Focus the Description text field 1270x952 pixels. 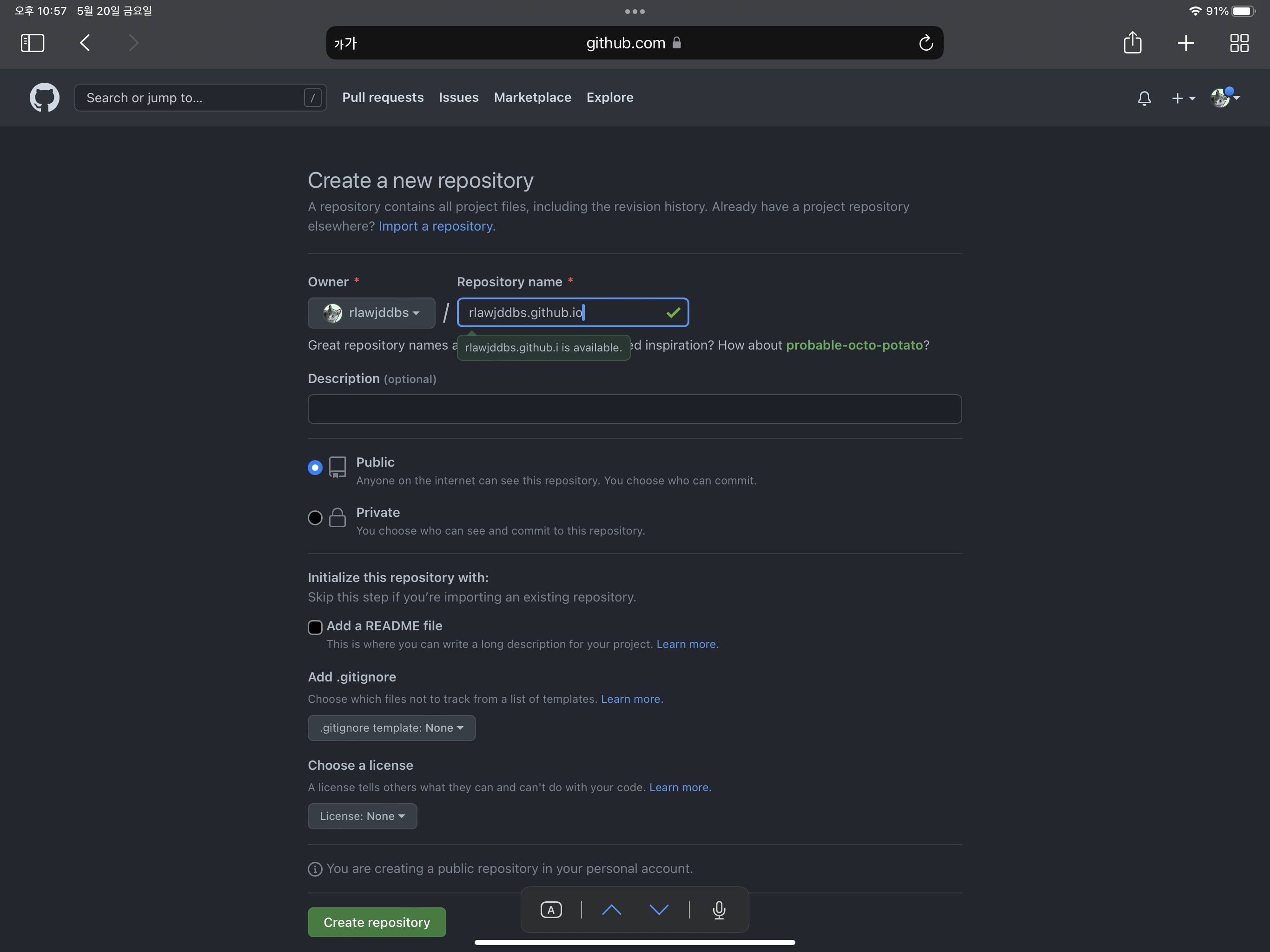pyautogui.click(x=635, y=409)
